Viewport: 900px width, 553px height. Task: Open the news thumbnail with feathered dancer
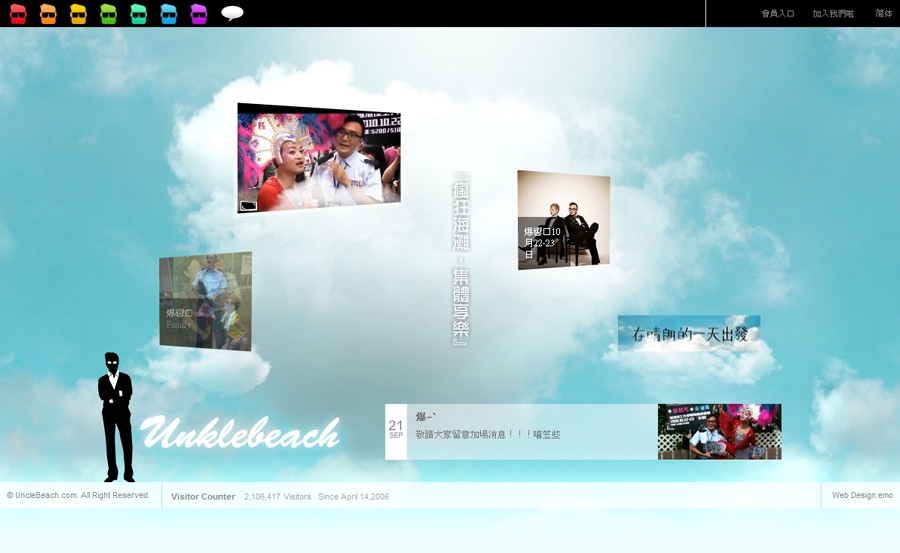(x=720, y=431)
